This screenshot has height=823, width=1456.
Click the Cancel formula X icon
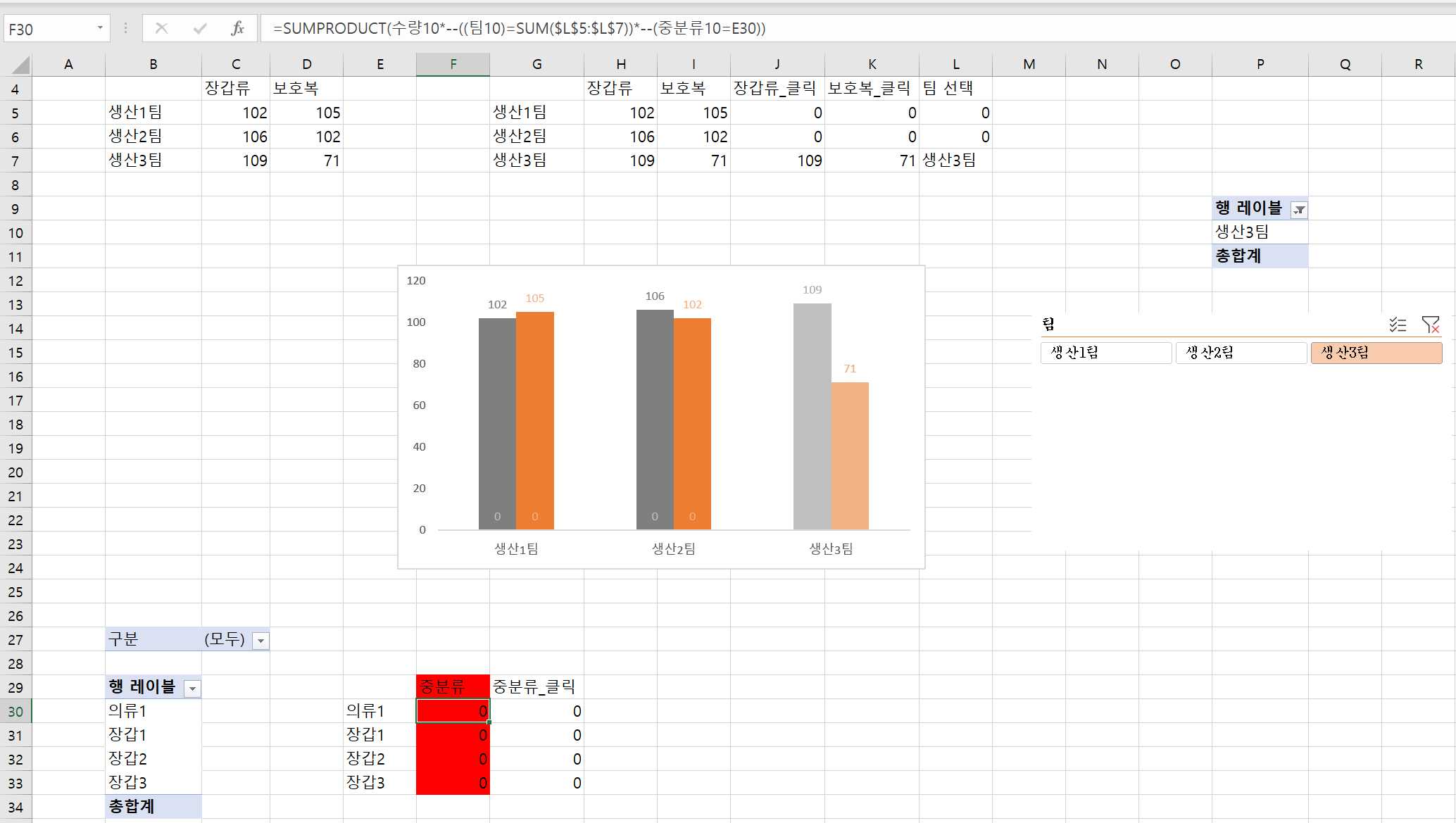(x=161, y=28)
